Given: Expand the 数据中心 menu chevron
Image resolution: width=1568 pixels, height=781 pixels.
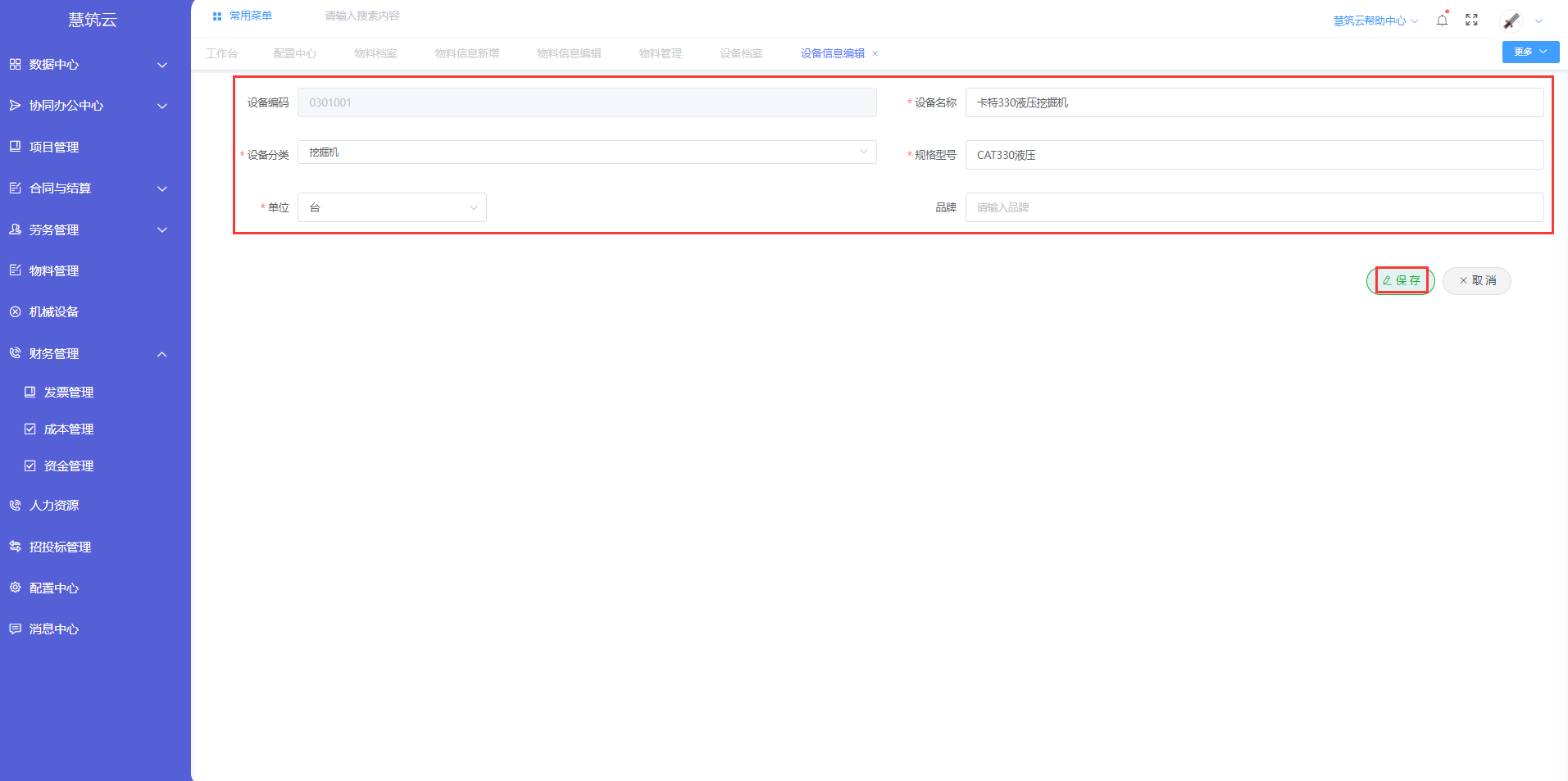Looking at the screenshot, I should 162,65.
